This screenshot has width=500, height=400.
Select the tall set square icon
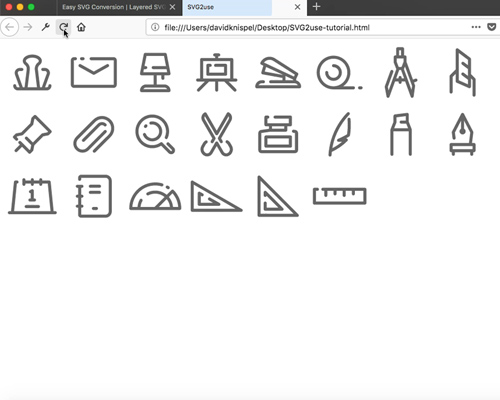click(278, 196)
